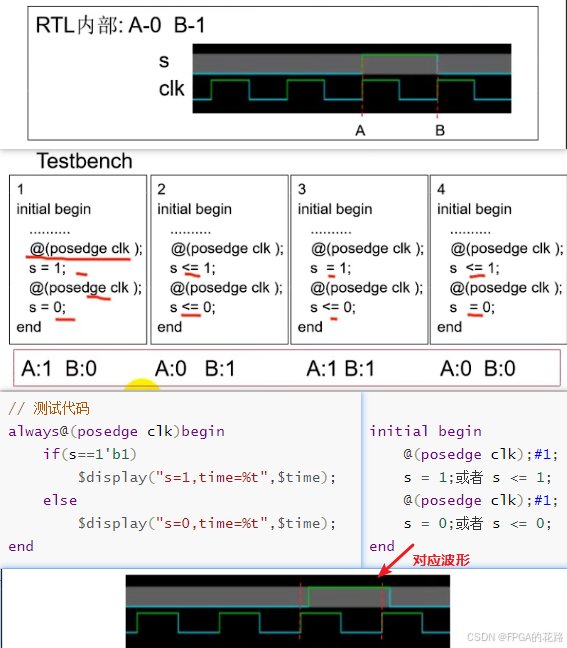Click the '// 测试代码' comment line
Viewport: 567px width, 648px height.
click(x=49, y=408)
